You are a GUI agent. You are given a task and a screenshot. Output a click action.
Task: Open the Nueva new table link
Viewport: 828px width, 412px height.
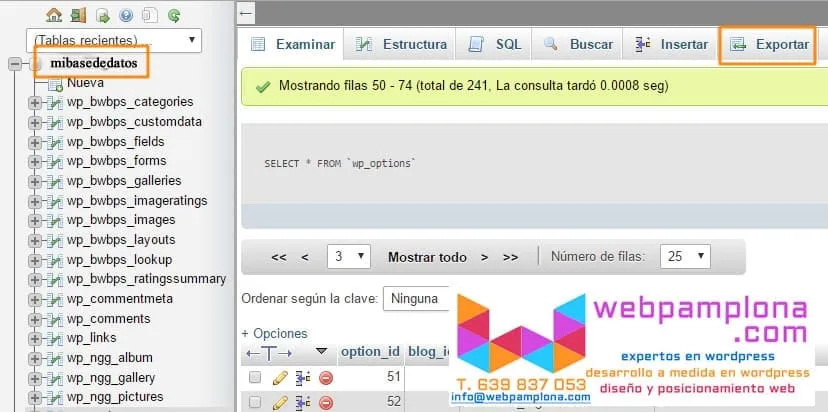coord(85,83)
